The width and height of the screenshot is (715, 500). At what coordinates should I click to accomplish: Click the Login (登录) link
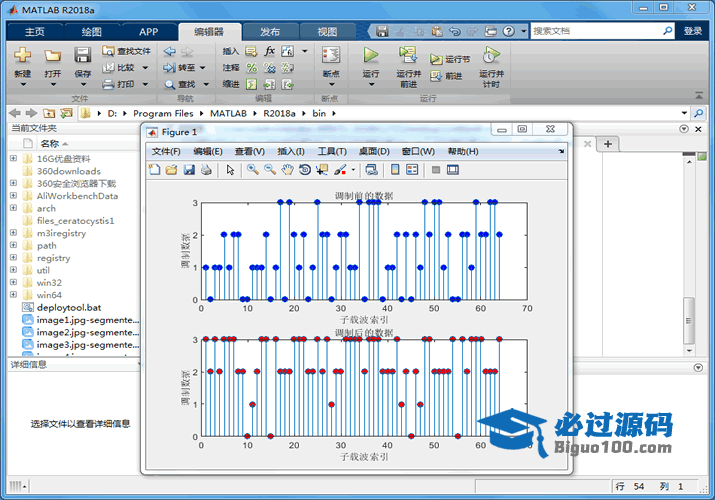point(693,31)
